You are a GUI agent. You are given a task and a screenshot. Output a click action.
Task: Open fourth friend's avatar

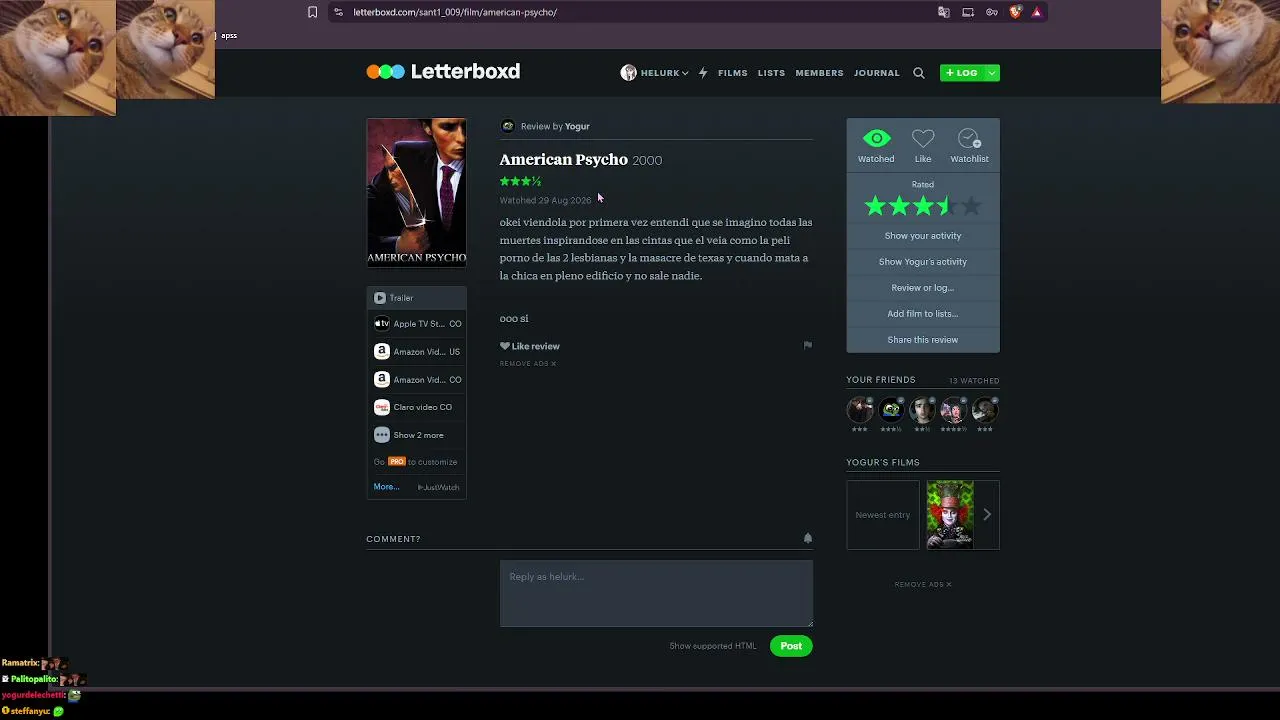coord(953,410)
